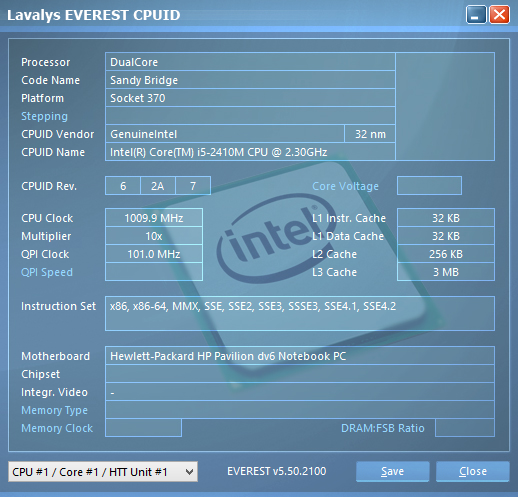This screenshot has height=497, width=518.
Task: Click the empty Memory Clock field
Action: tap(143, 428)
